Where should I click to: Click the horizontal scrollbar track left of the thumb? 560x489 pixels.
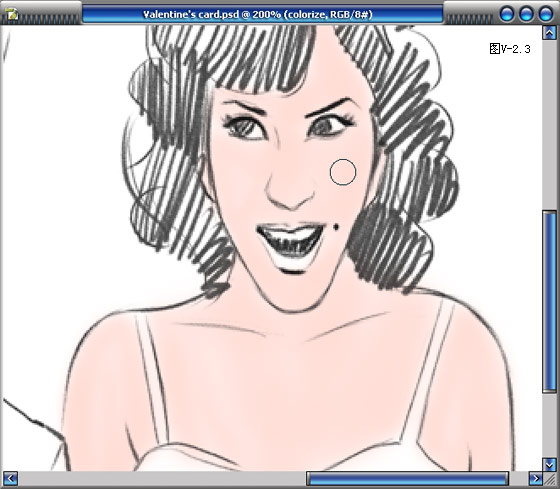tap(162, 479)
